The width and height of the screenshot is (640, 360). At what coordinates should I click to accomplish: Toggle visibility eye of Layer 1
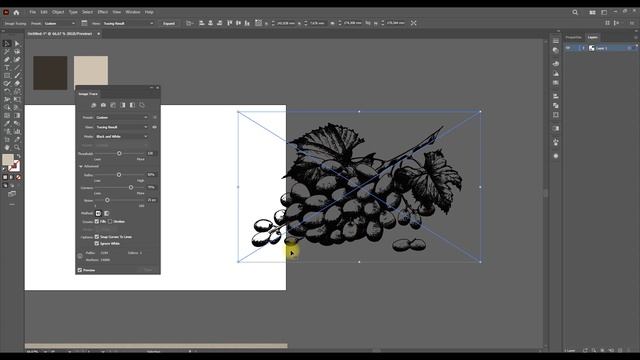click(x=568, y=48)
